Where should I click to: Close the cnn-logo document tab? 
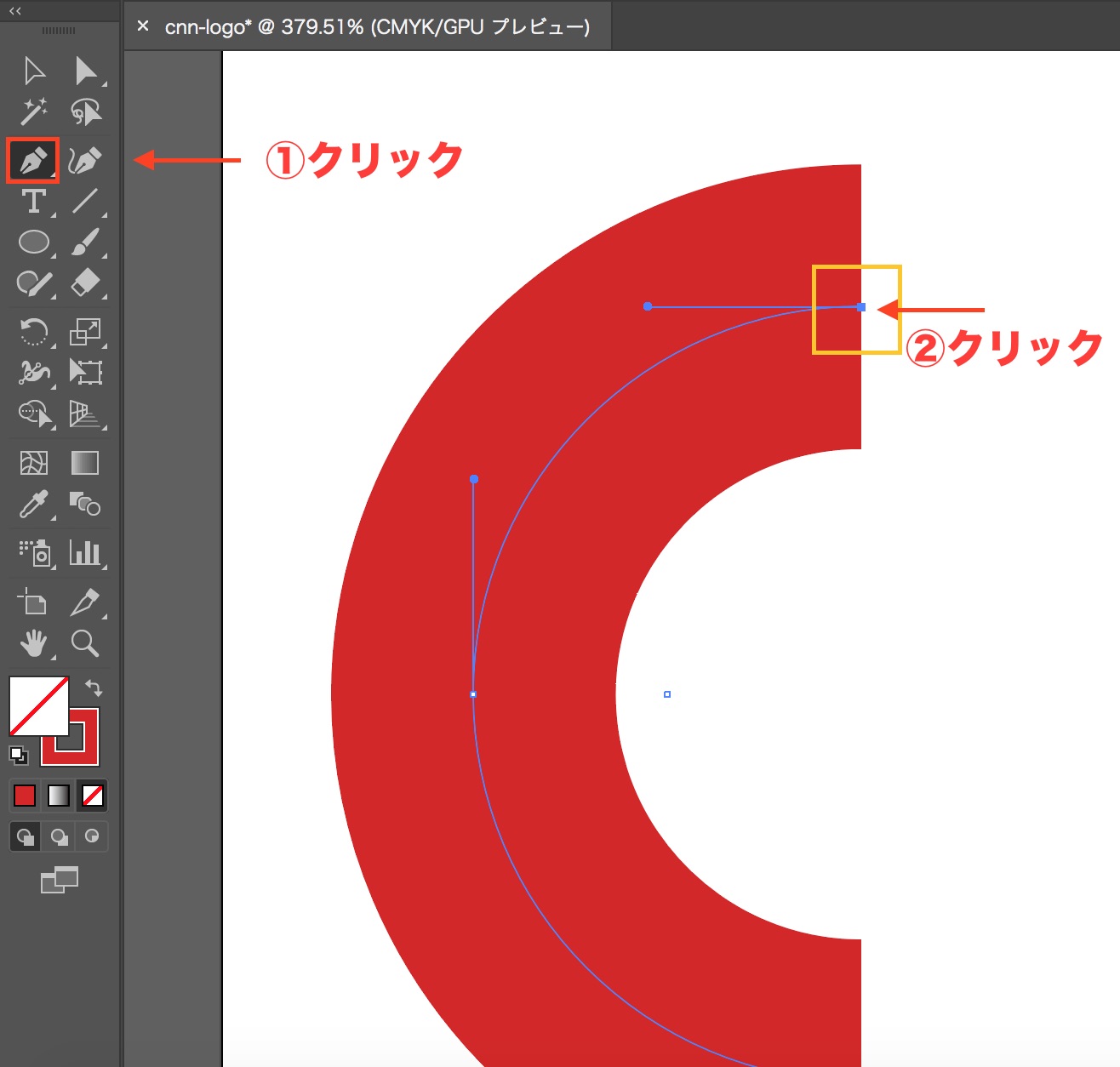[x=143, y=26]
